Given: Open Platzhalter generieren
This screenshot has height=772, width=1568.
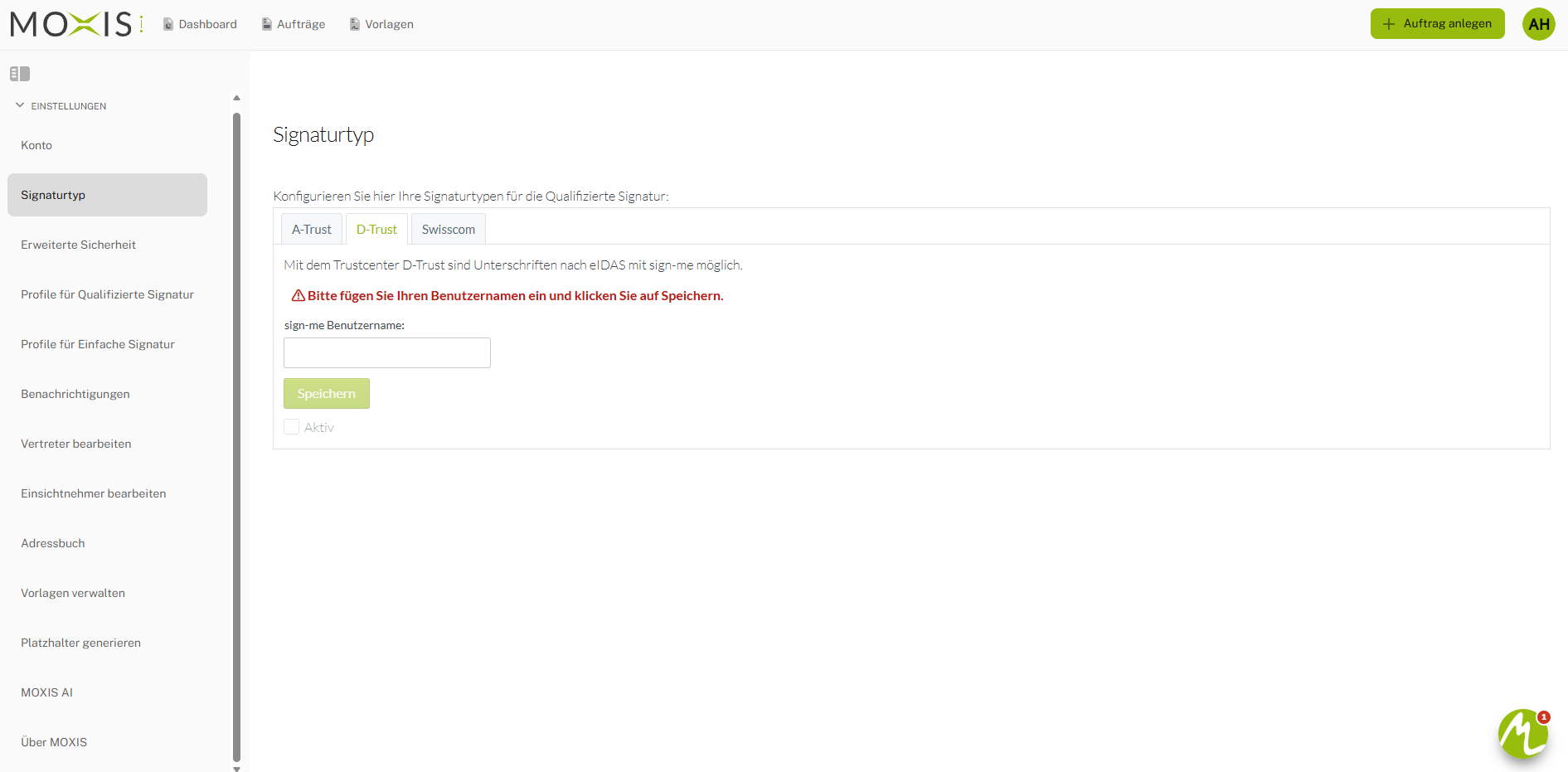Looking at the screenshot, I should point(107,643).
